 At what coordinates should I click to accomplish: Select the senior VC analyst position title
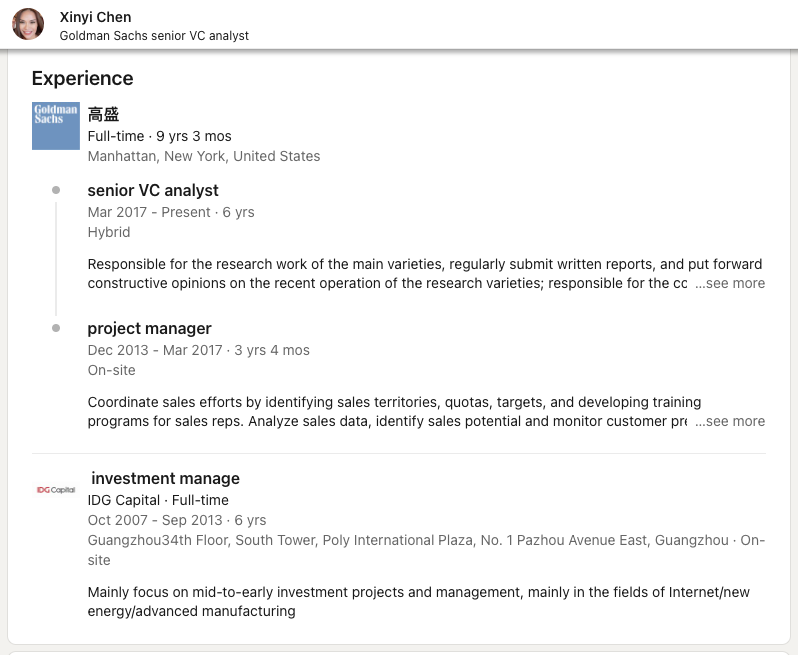point(153,190)
